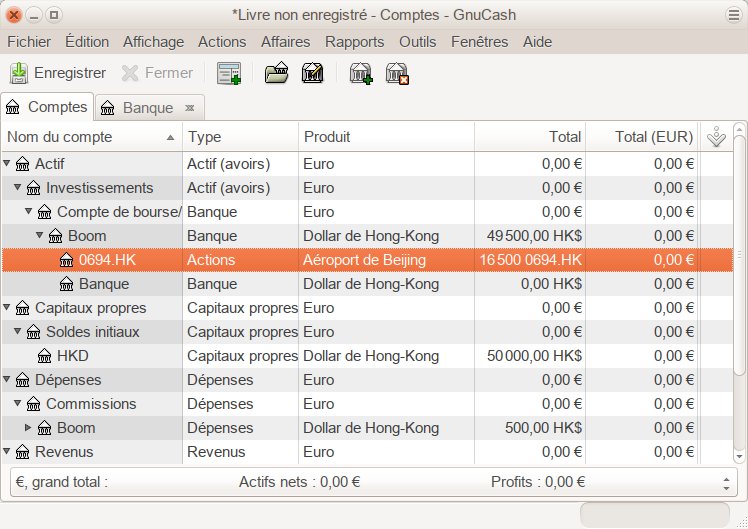The width and height of the screenshot is (748, 529).
Task: Click the vertical scrollbar of the accounts list
Action: point(740,300)
